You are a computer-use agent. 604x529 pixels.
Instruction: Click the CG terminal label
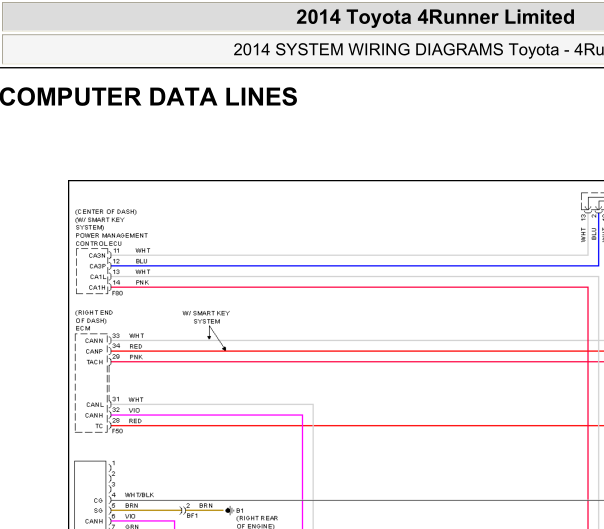[98, 500]
